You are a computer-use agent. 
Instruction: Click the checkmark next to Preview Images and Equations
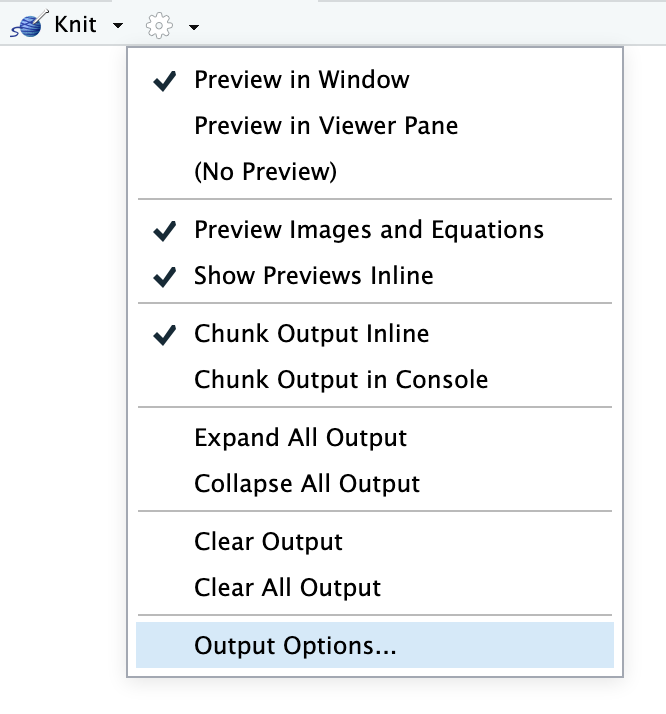tap(165, 232)
